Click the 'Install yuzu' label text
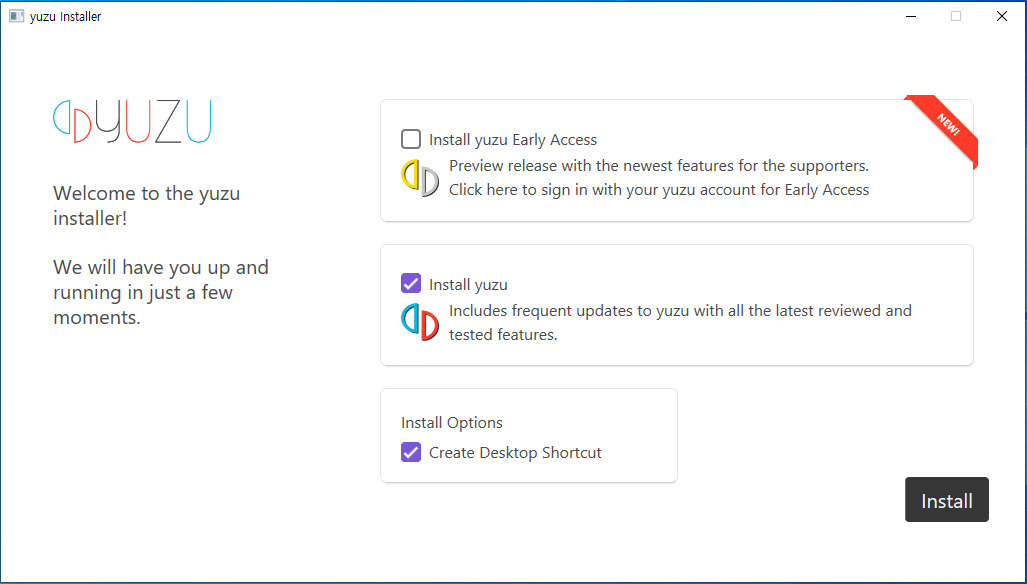1027x584 pixels. tap(468, 285)
